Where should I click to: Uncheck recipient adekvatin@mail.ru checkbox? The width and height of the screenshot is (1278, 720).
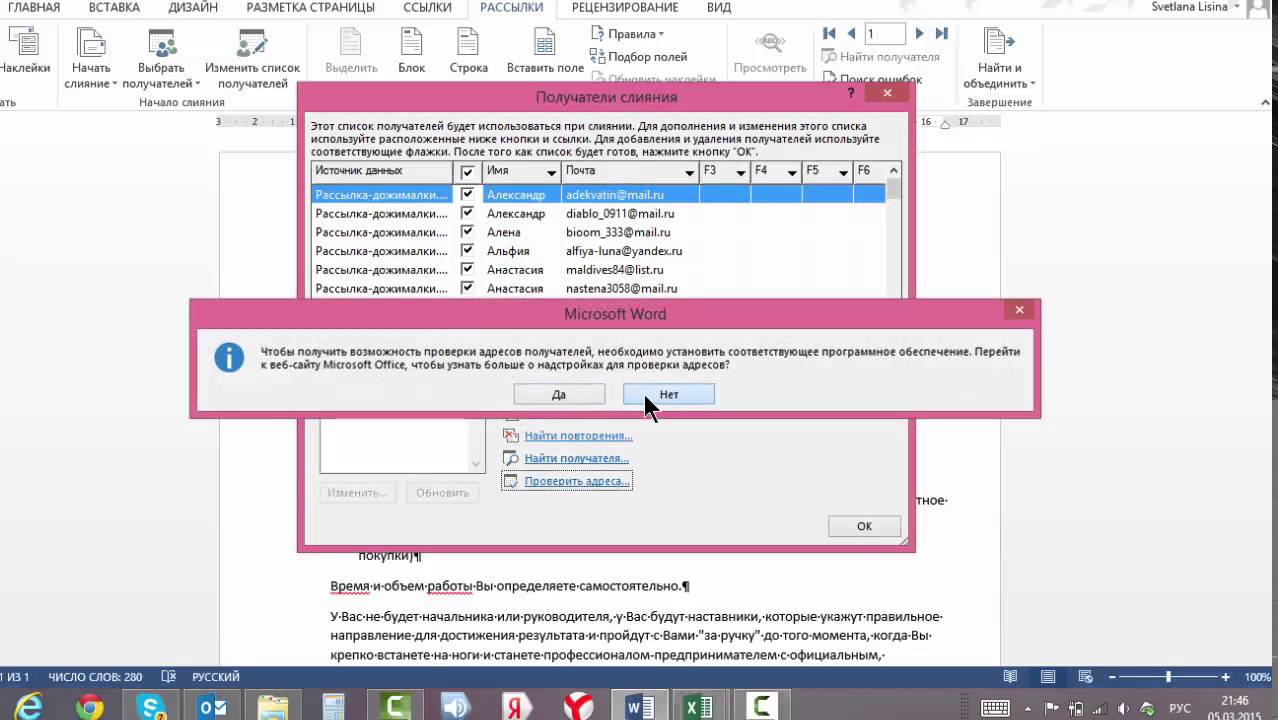point(467,194)
